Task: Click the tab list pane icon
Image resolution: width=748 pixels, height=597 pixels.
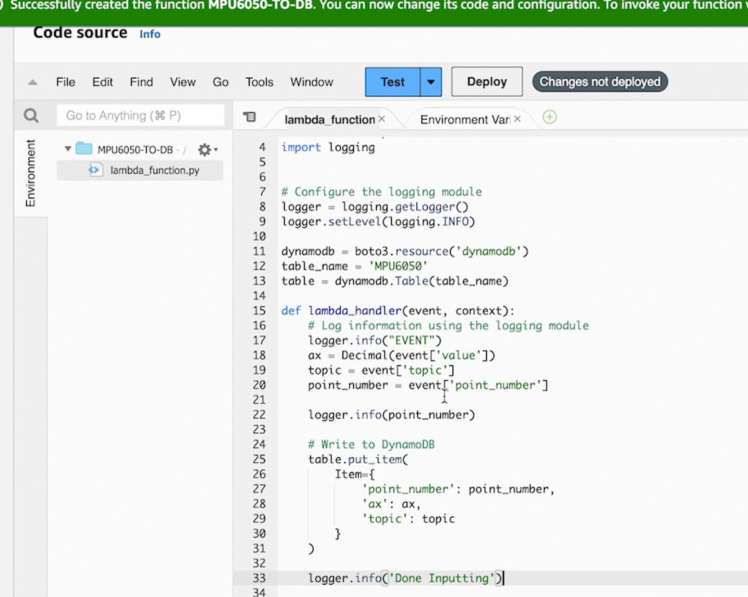Action: 250,118
